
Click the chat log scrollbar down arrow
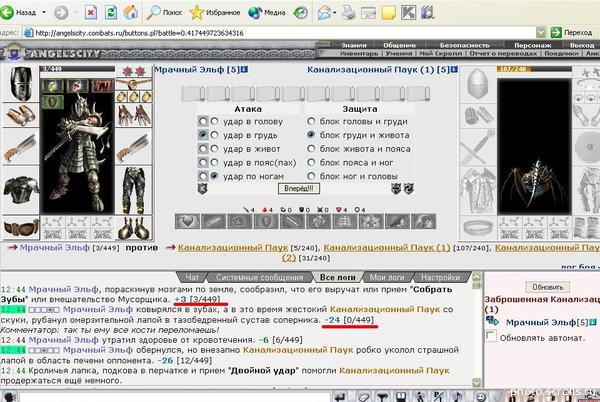tap(476, 382)
